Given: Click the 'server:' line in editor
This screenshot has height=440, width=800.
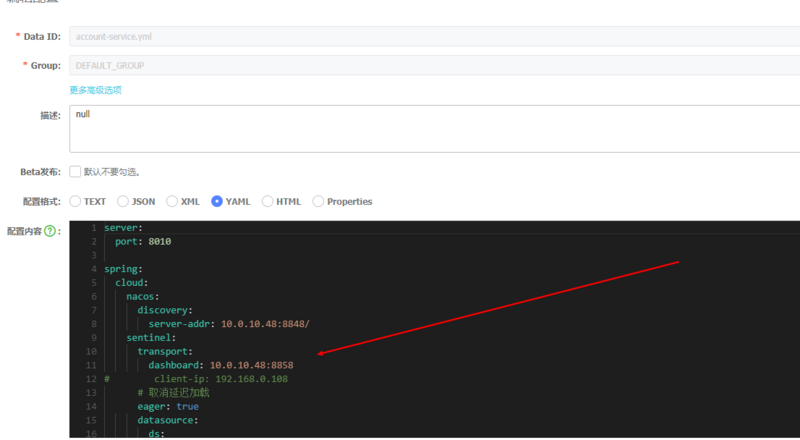Looking at the screenshot, I should [121, 228].
